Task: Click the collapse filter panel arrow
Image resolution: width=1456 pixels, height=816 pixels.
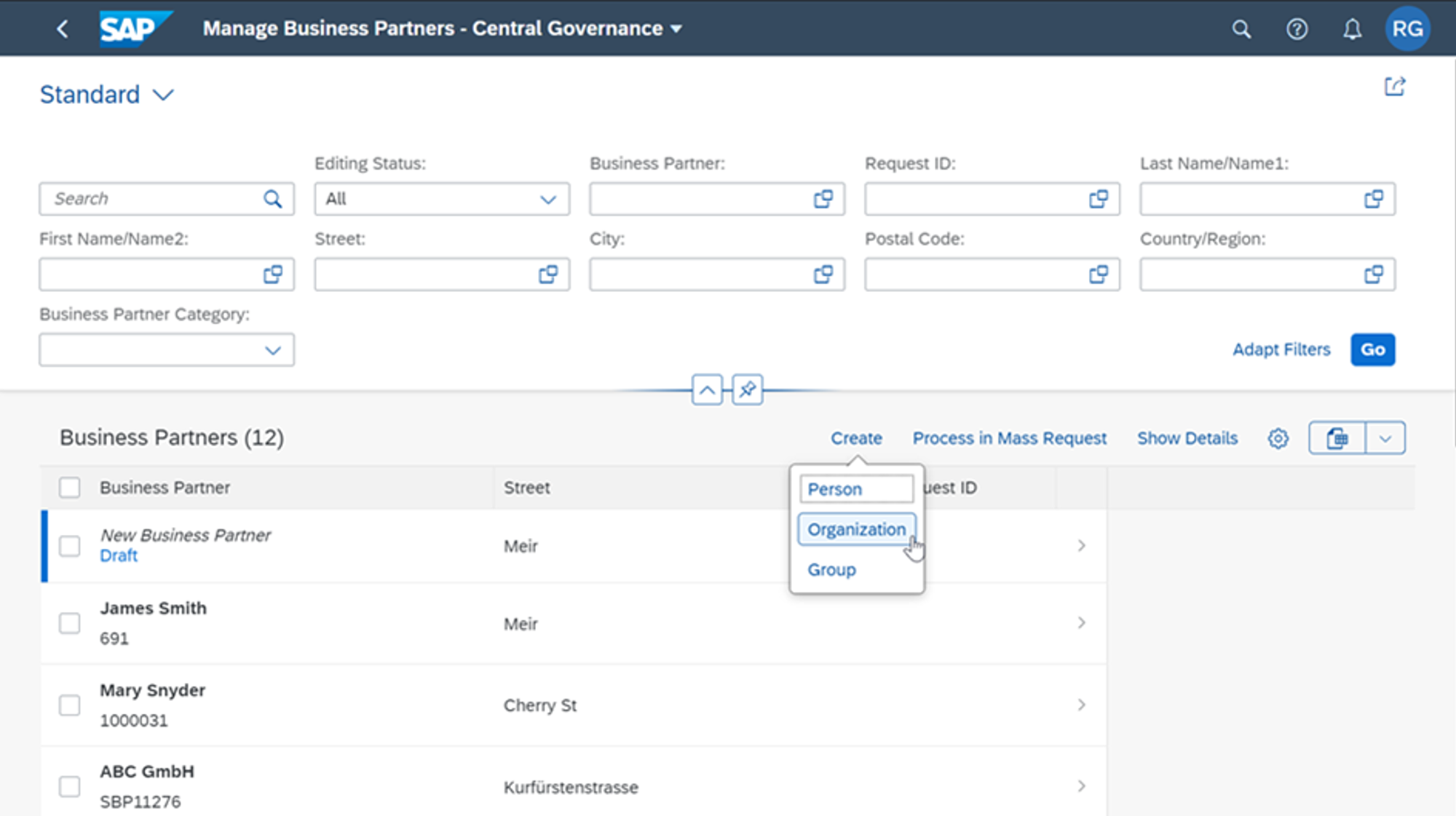Action: click(x=707, y=389)
